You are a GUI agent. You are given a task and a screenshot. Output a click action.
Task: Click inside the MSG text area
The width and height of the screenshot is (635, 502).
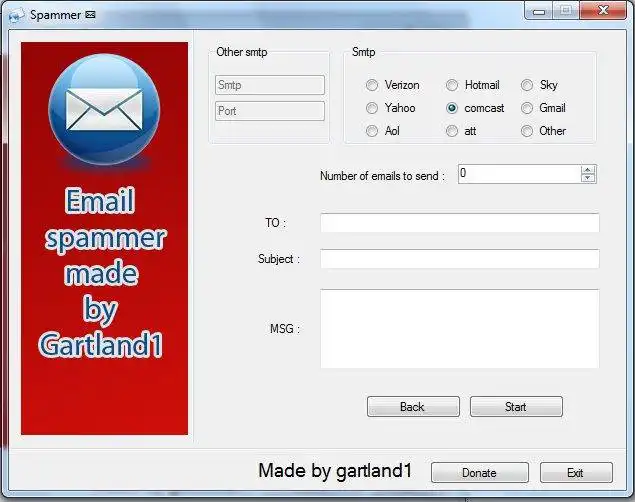(460, 329)
